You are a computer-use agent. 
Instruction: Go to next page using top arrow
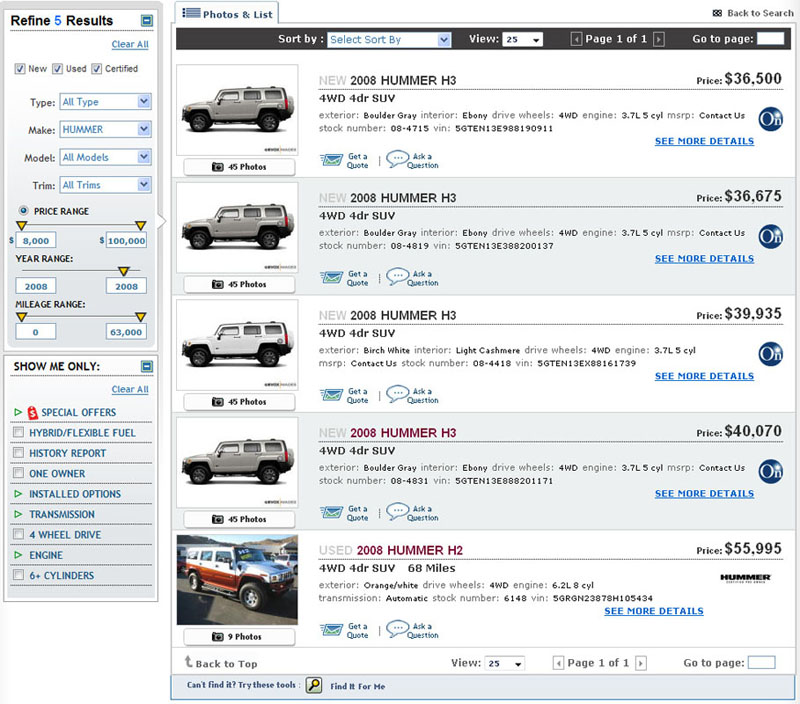point(659,39)
